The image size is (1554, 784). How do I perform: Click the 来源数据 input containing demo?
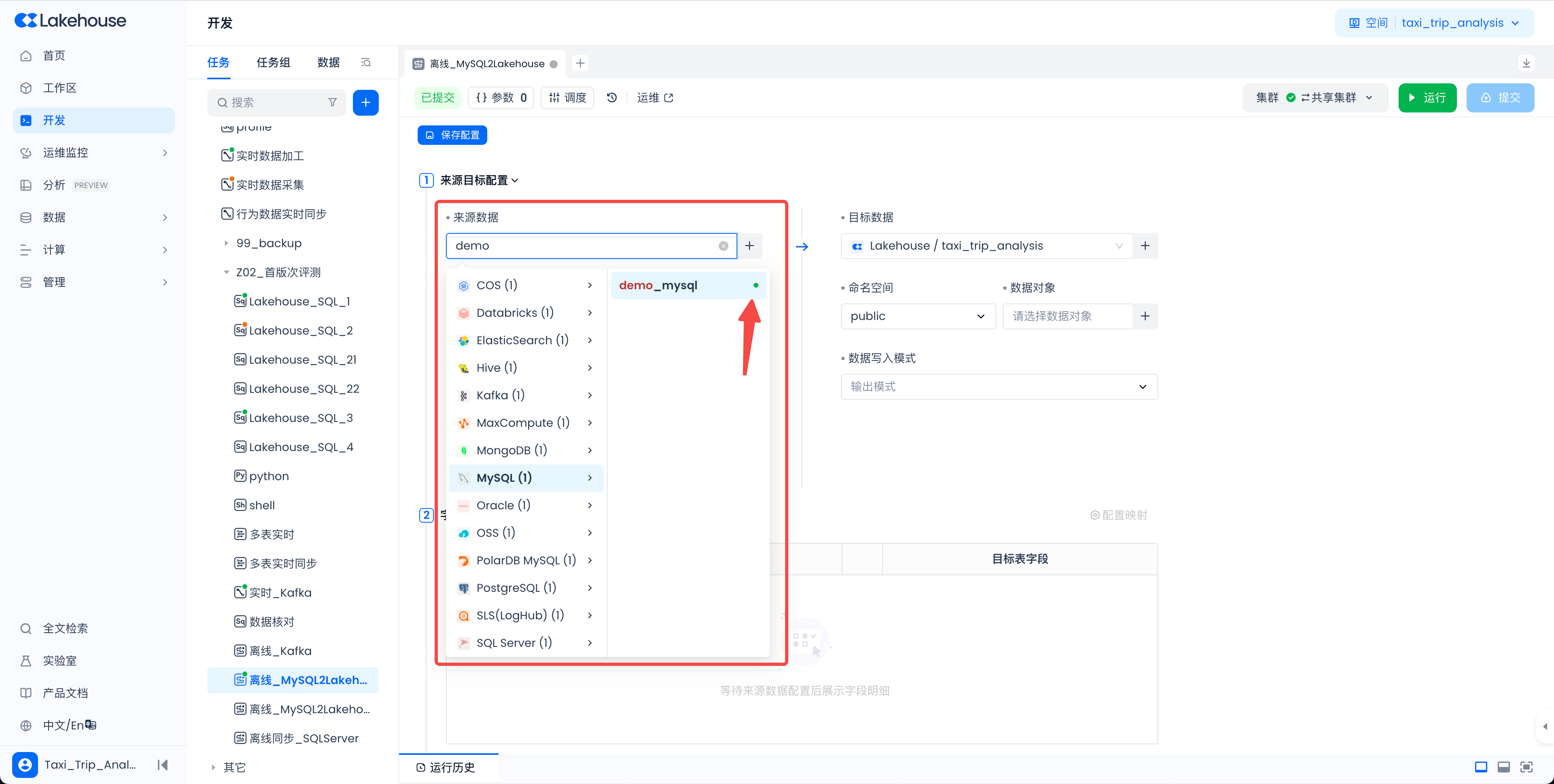tap(591, 246)
